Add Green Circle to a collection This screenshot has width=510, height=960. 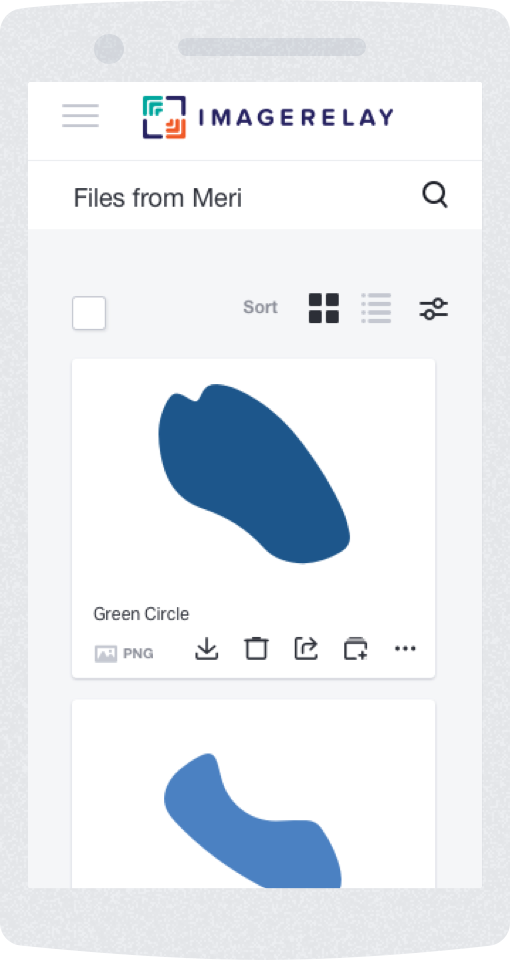(x=356, y=649)
